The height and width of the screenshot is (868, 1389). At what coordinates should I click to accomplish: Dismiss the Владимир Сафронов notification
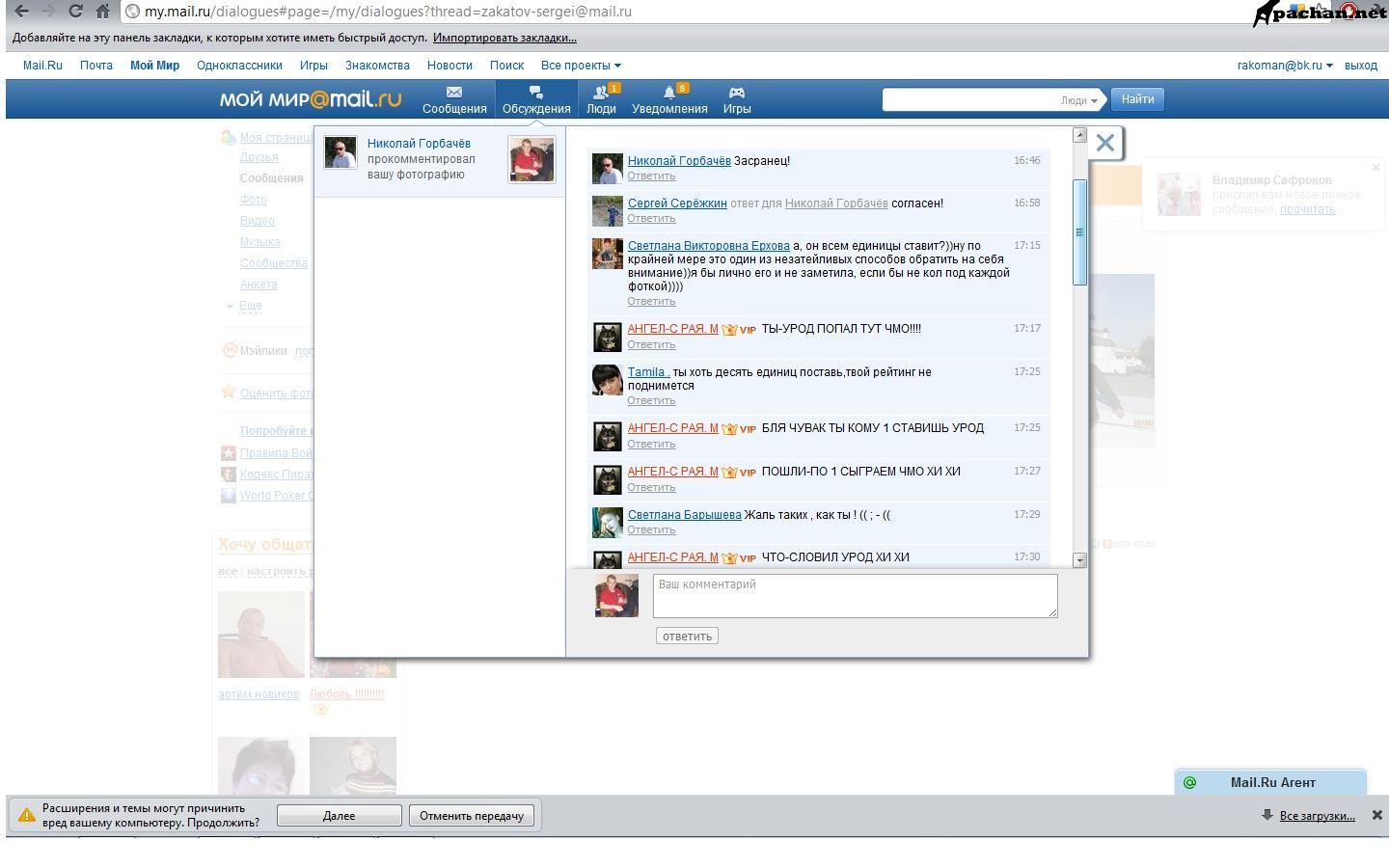coord(1375,168)
